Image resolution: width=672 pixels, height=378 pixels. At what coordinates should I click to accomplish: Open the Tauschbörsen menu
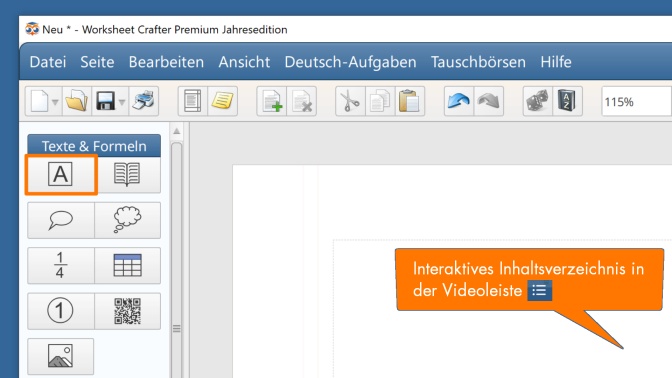pyautogui.click(x=478, y=62)
